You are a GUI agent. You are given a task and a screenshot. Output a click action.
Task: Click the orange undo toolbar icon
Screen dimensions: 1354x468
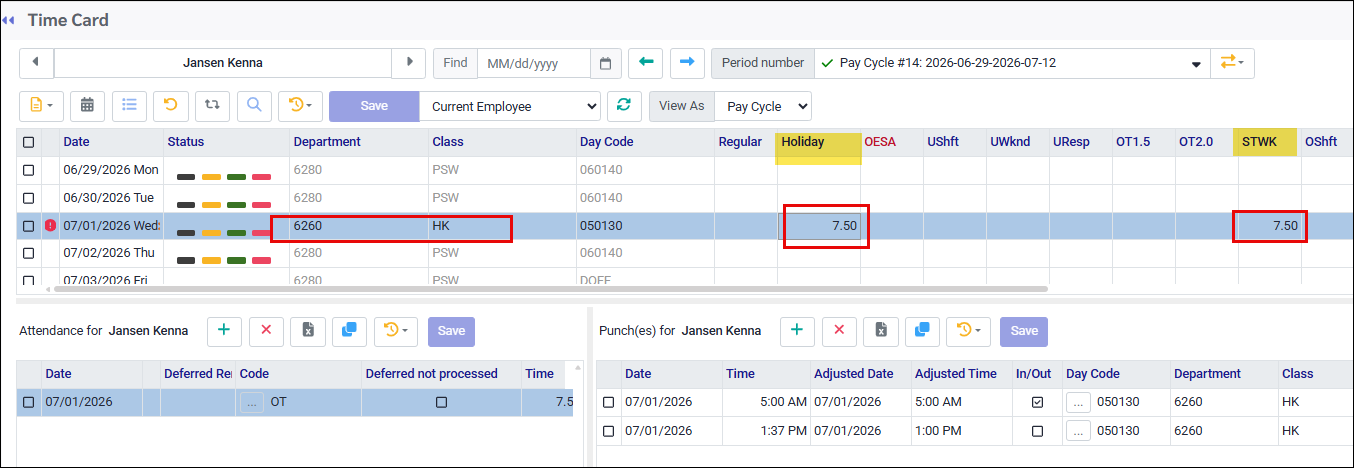click(x=171, y=104)
